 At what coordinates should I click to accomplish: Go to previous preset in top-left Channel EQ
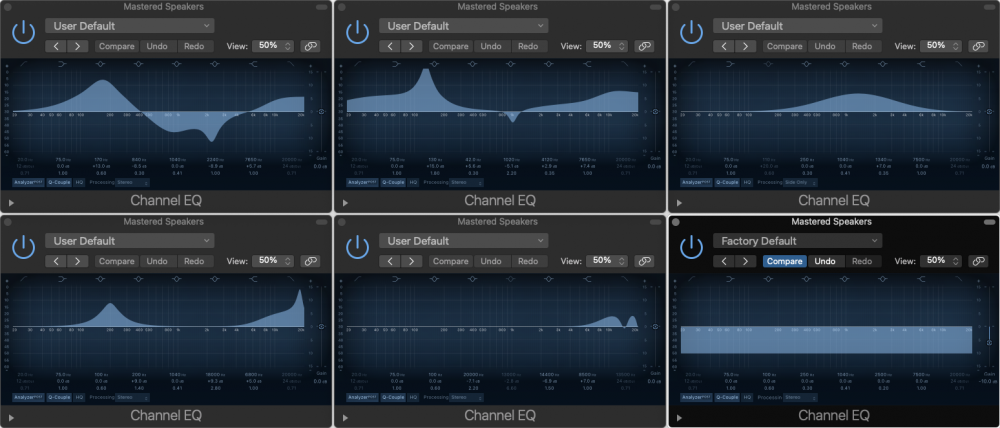point(56,46)
